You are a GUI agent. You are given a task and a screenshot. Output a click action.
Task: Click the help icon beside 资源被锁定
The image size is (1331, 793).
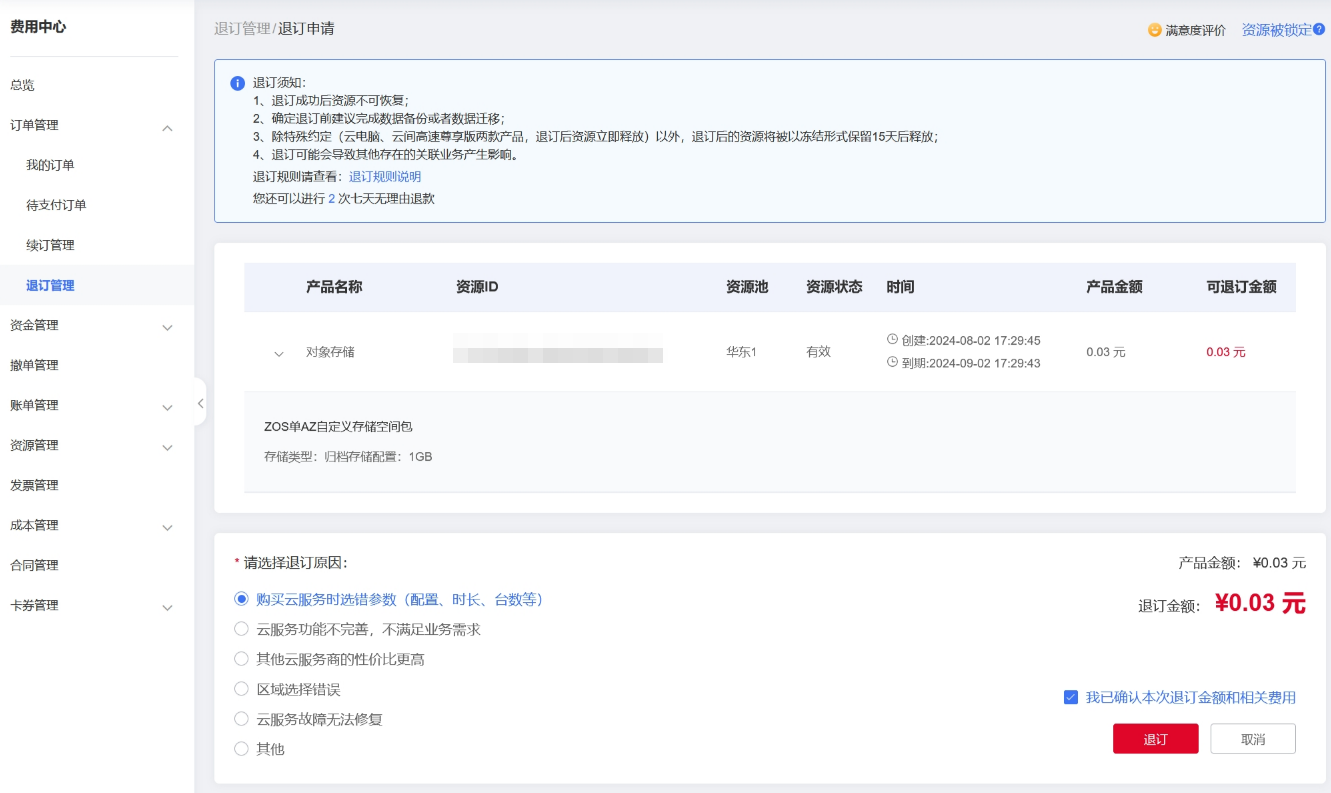coord(1319,30)
